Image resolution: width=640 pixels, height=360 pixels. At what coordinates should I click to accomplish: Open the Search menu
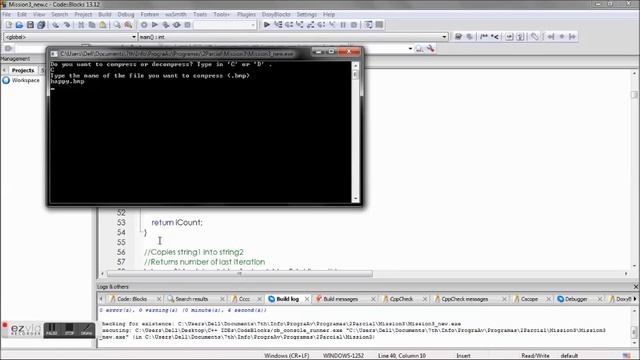pos(60,14)
